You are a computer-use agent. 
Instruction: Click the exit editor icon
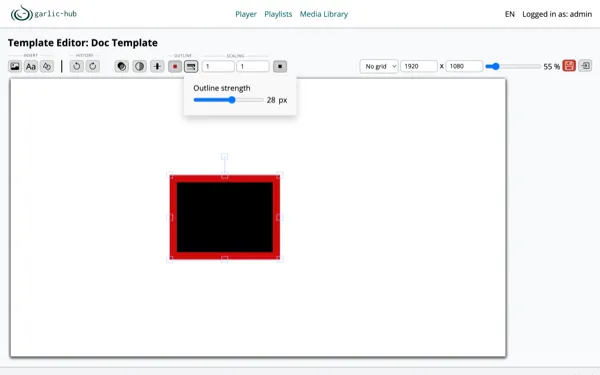point(585,66)
